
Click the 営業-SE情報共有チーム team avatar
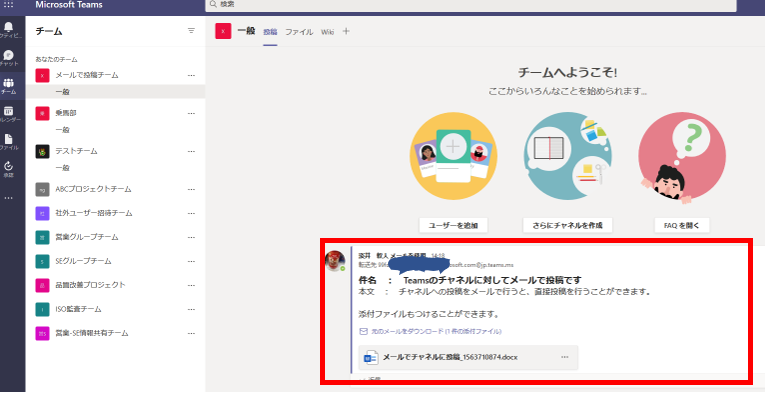(42, 333)
